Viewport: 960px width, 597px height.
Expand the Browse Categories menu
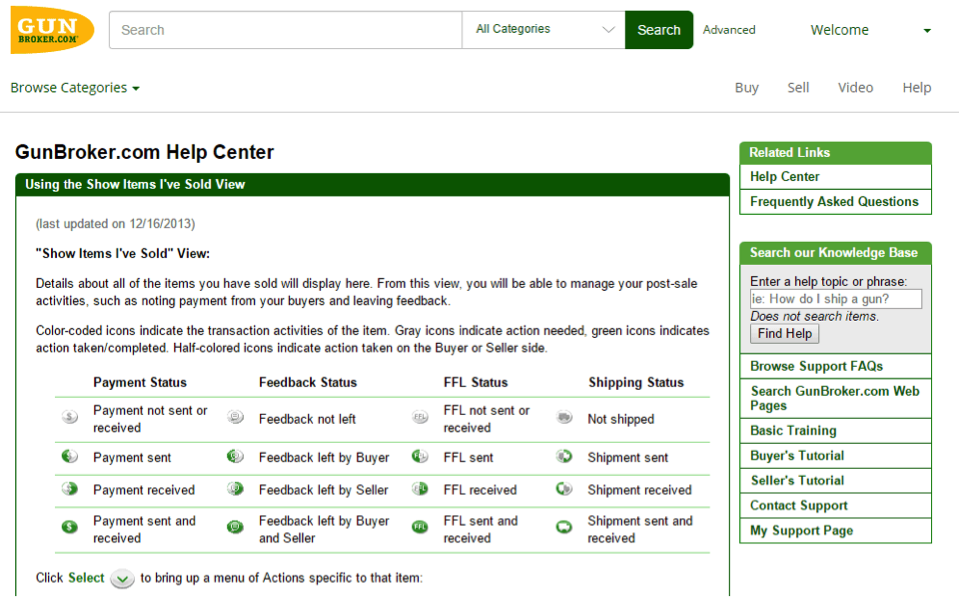point(75,88)
